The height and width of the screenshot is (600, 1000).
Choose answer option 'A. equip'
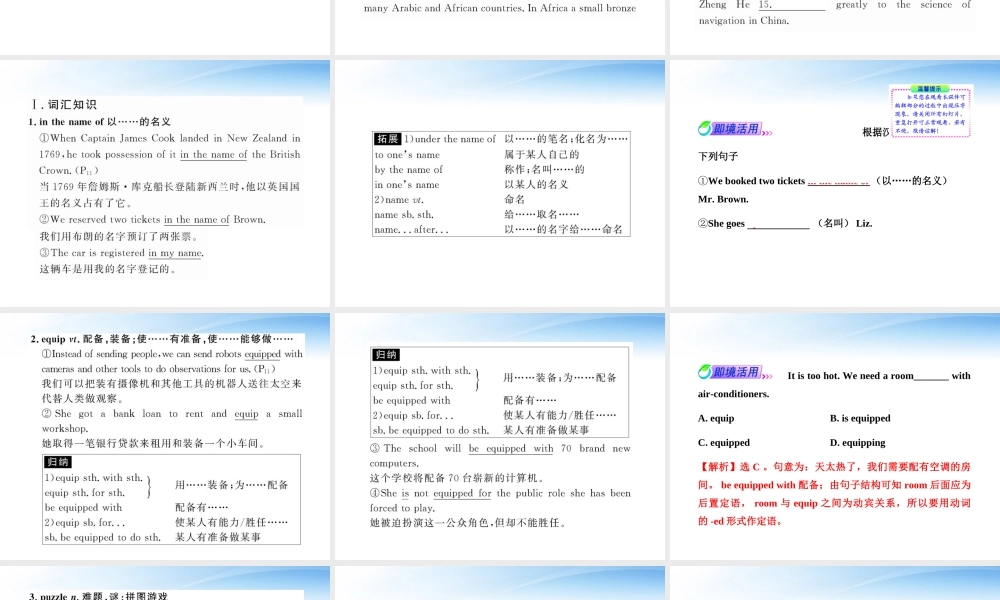(x=716, y=418)
